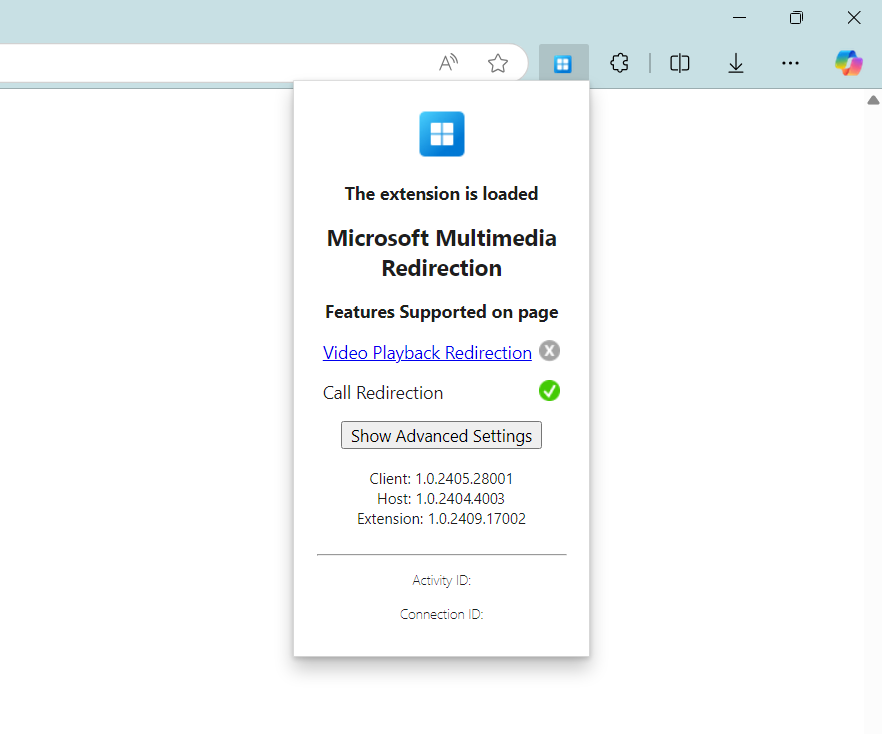Select the Features Supported on page heading
This screenshot has width=882, height=734.
coord(441,311)
